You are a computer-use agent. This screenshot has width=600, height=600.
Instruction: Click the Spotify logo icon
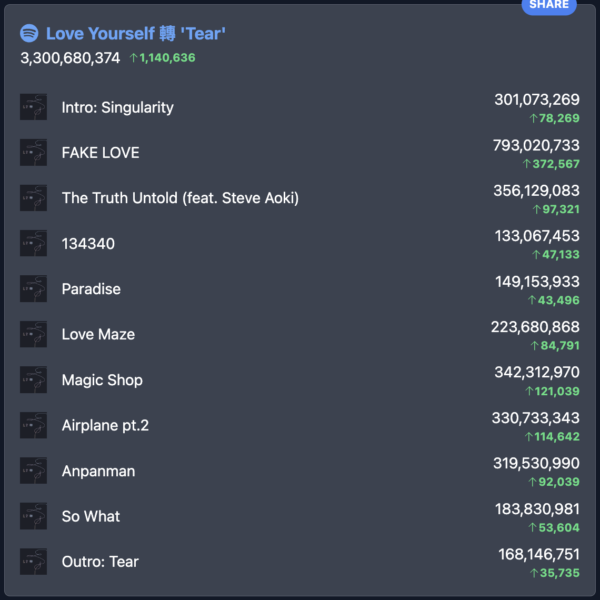(x=29, y=34)
